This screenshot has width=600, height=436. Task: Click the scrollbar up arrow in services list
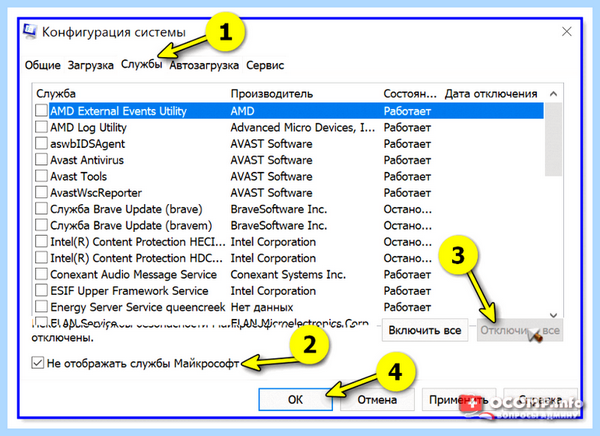pyautogui.click(x=553, y=94)
